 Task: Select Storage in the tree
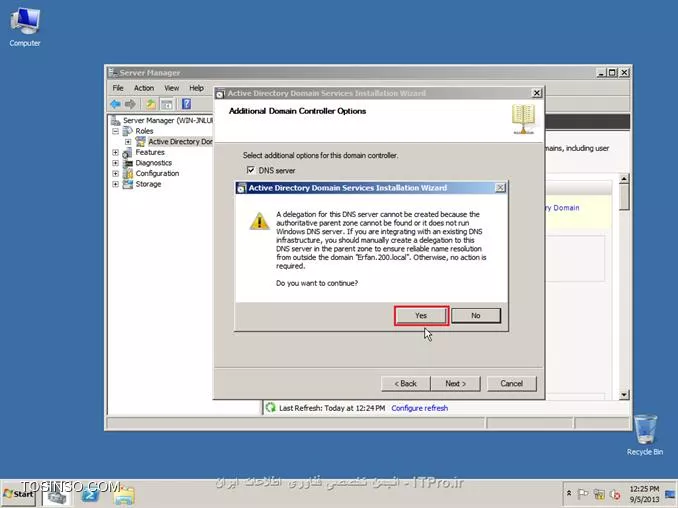click(148, 184)
